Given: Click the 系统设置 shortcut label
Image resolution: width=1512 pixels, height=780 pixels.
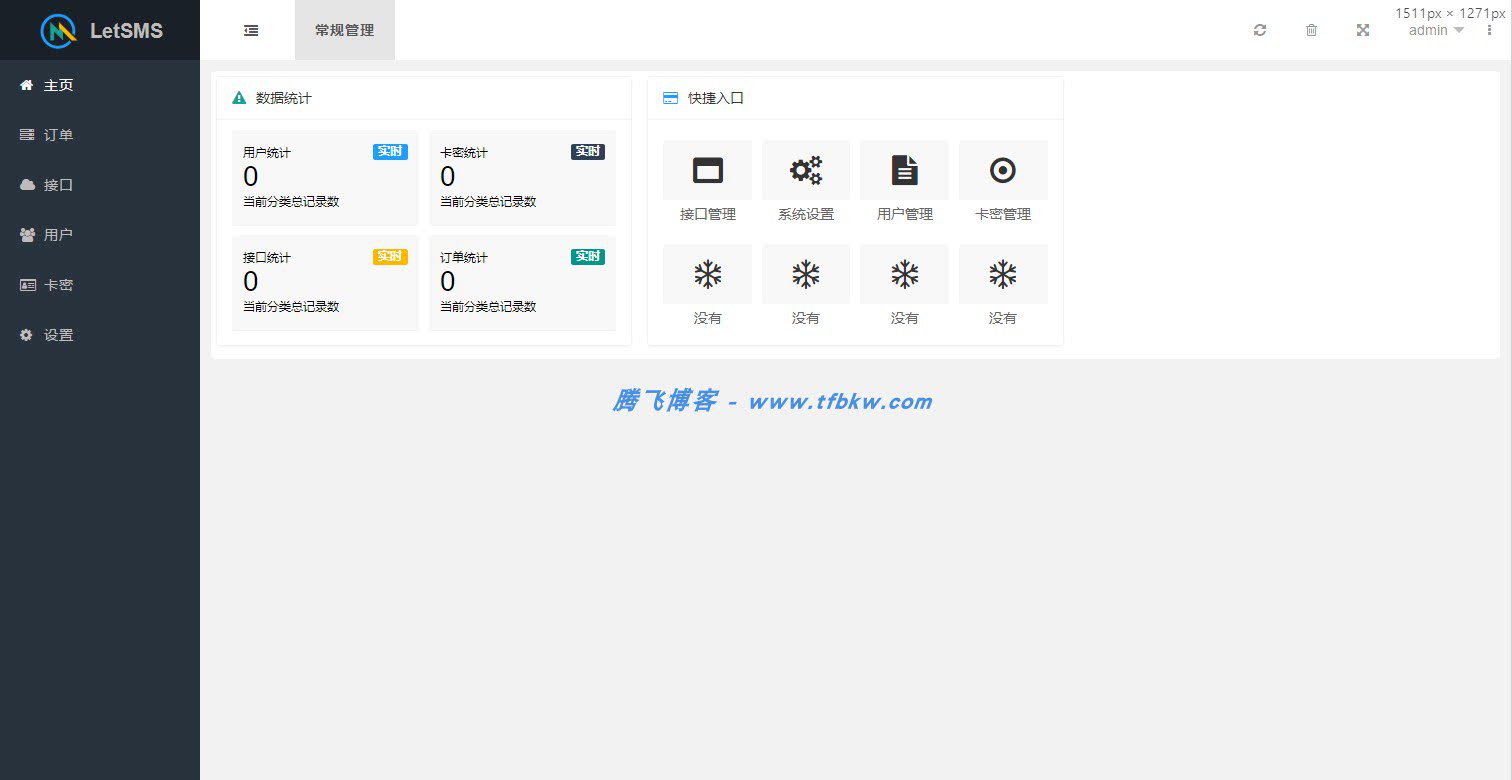Looking at the screenshot, I should click(806, 214).
